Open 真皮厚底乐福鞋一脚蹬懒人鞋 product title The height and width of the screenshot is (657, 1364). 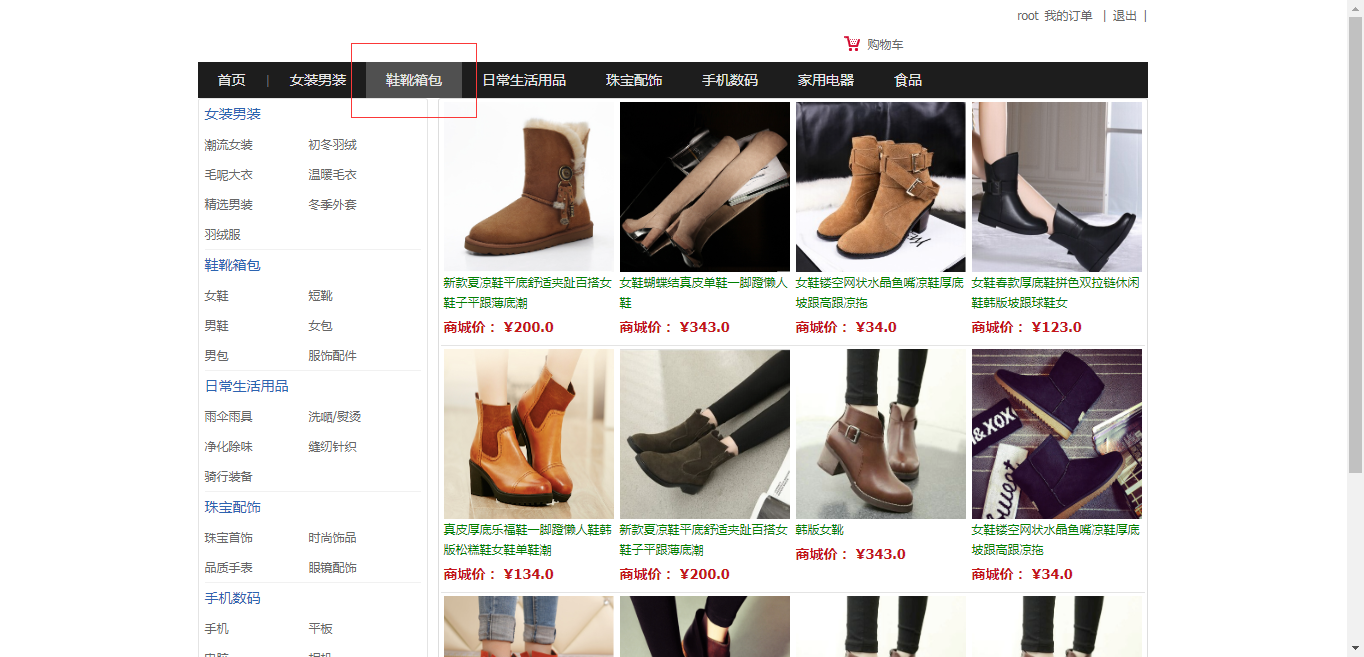[528, 540]
